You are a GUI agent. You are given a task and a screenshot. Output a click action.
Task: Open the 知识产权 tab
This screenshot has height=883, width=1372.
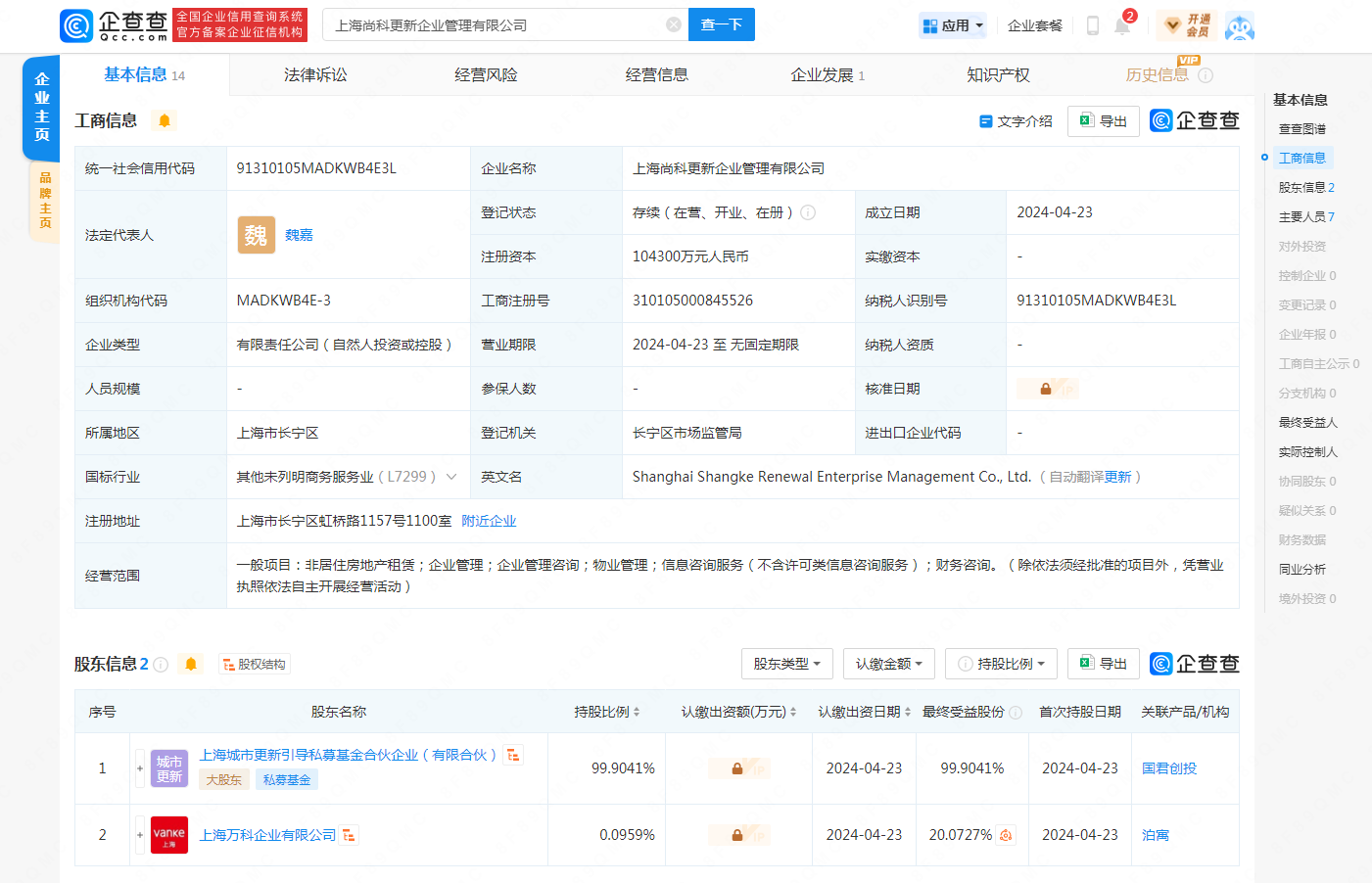(998, 75)
